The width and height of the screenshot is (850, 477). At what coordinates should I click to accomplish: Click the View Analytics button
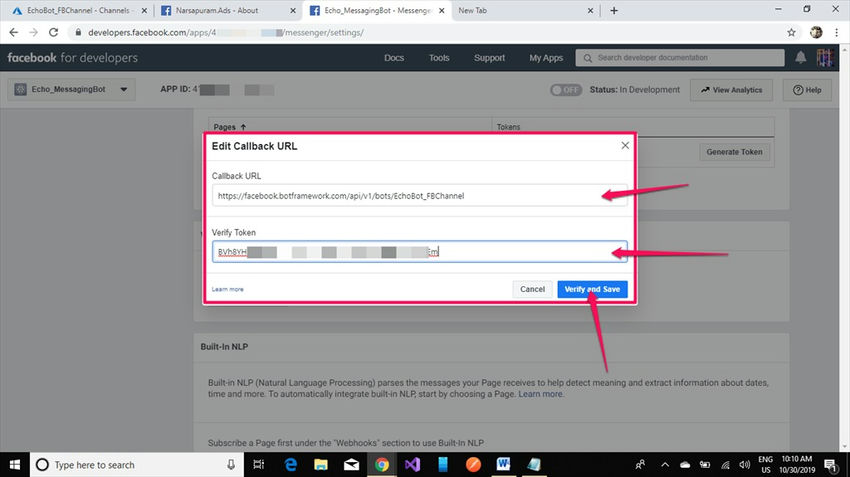click(x=731, y=90)
